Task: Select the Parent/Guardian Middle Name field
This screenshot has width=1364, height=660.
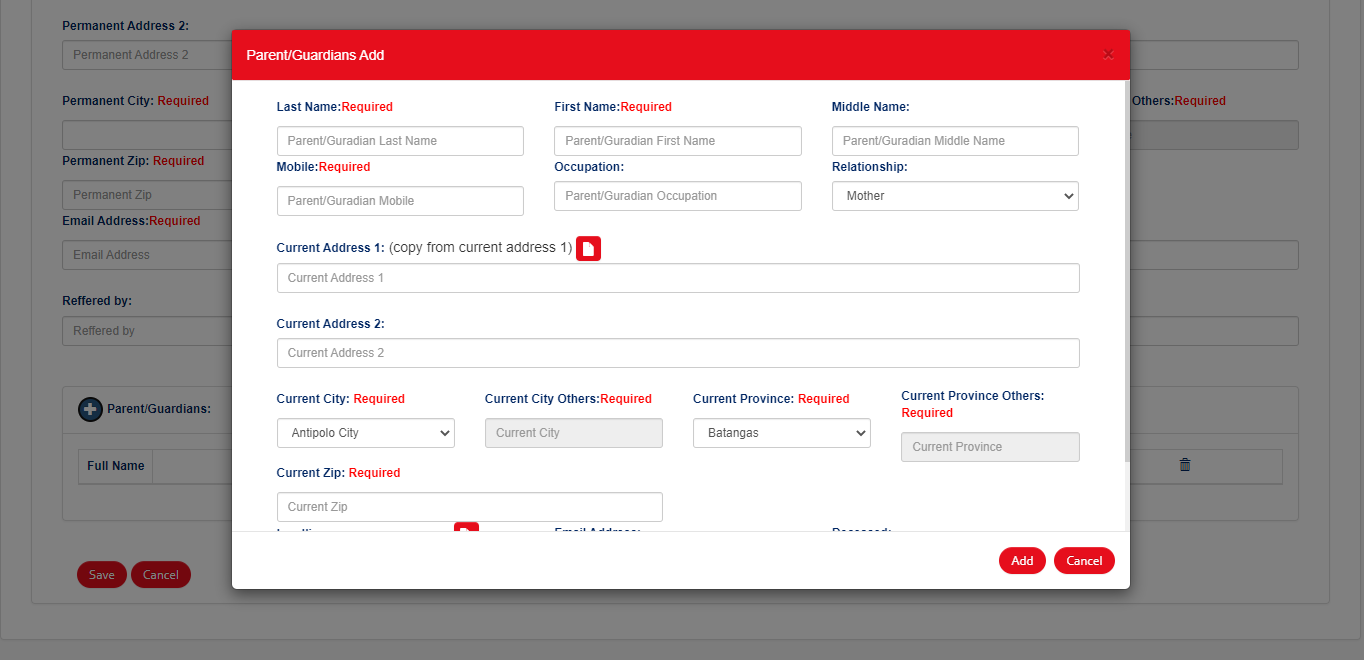Action: (x=954, y=141)
